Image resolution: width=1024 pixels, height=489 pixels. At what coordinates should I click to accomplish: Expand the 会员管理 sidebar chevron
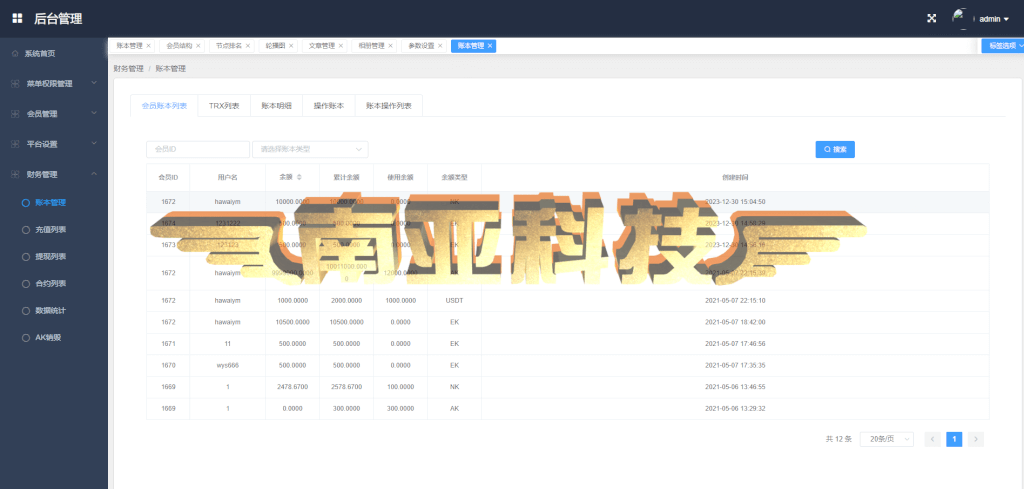click(94, 113)
